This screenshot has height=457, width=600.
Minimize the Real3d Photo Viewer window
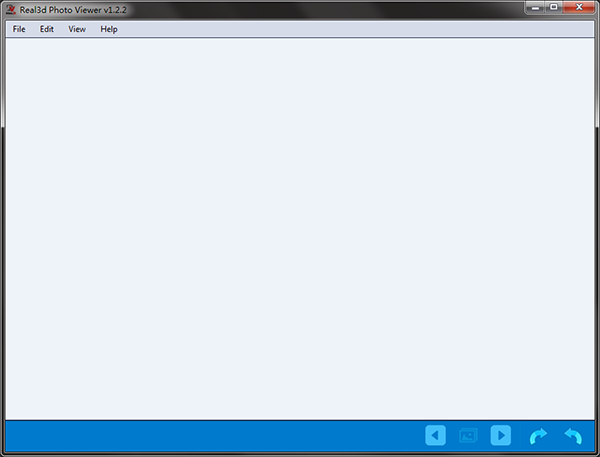click(x=535, y=8)
